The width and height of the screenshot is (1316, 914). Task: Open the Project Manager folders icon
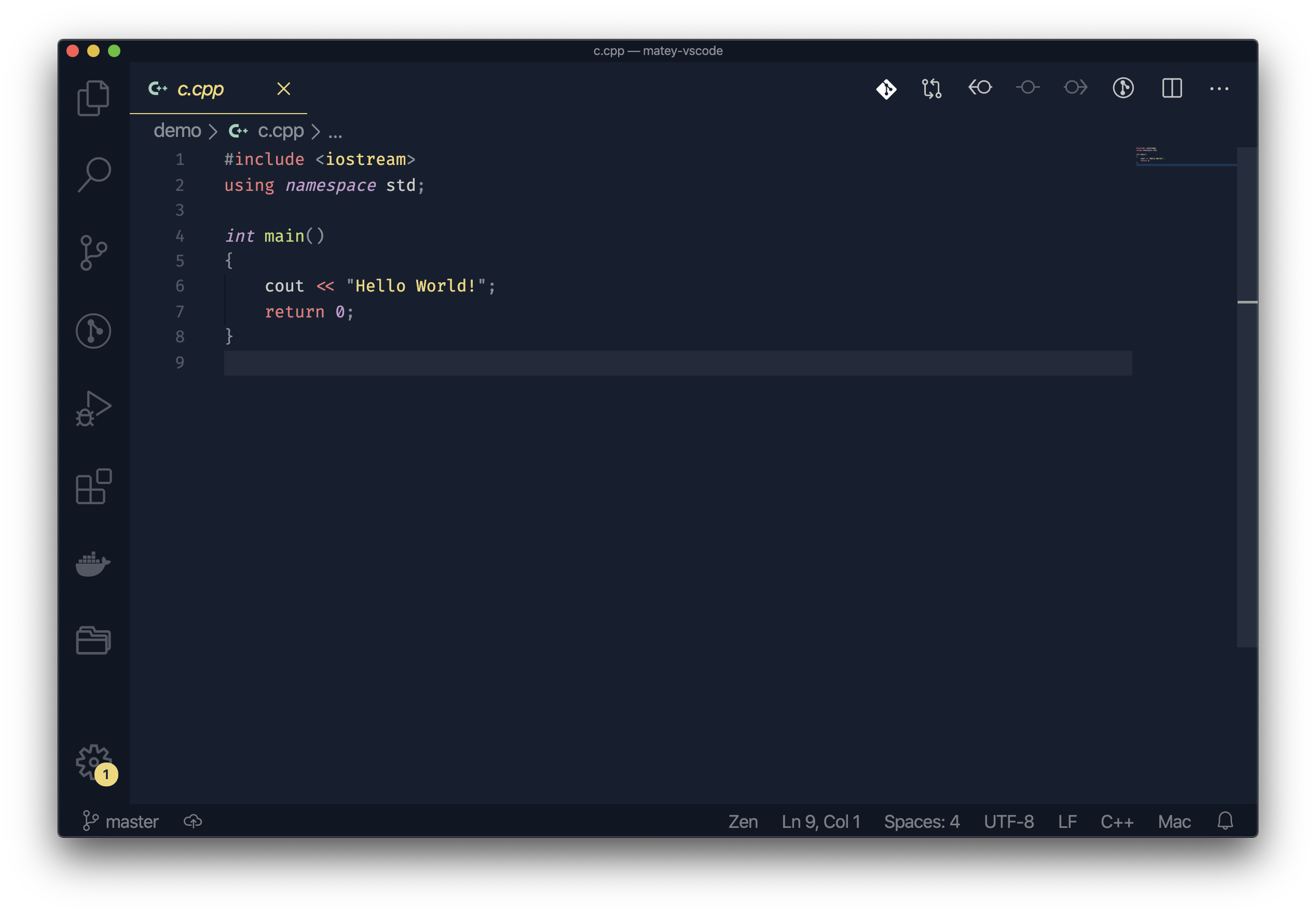point(93,640)
